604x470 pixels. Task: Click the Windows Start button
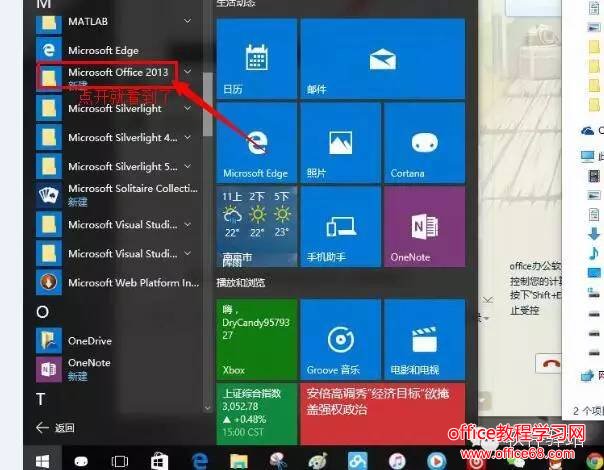[42, 460]
